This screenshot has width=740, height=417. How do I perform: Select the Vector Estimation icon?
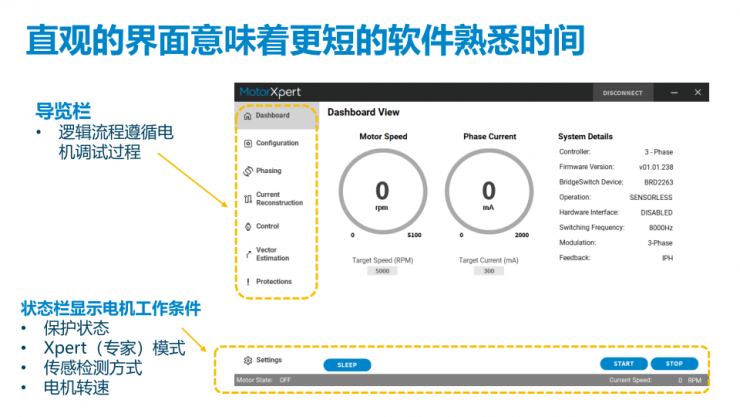pos(247,254)
